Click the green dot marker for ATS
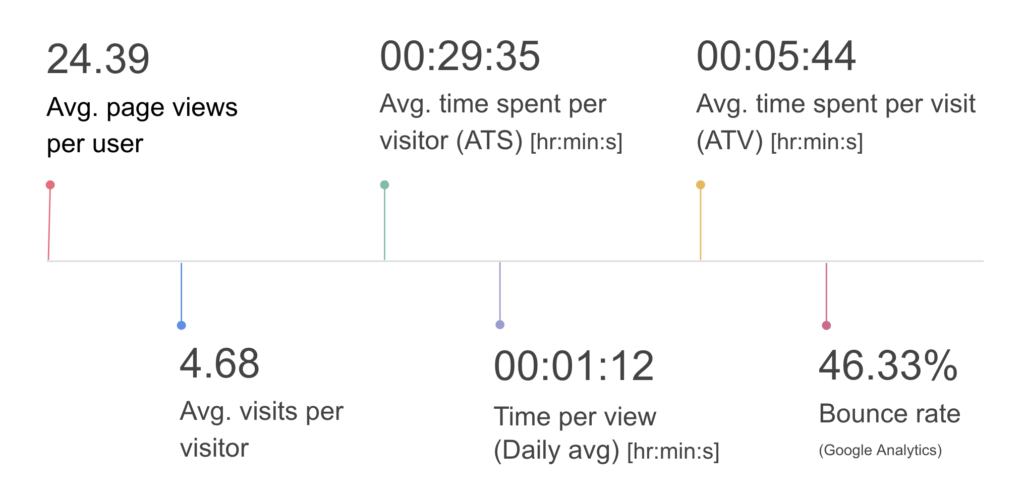Screen dimensions: 1024x501 click(385, 185)
